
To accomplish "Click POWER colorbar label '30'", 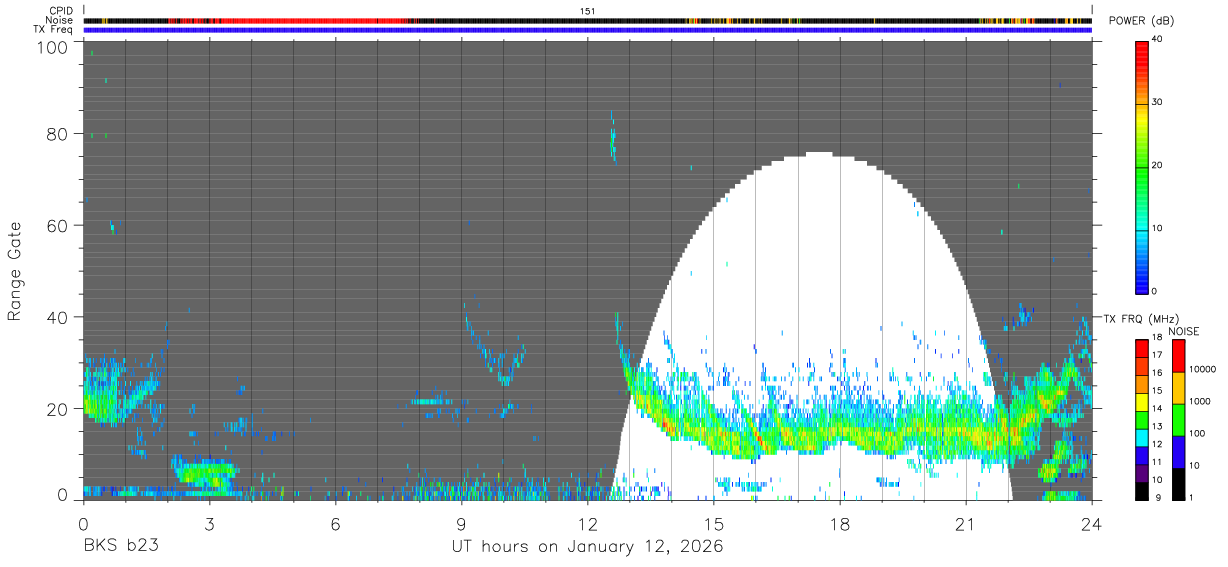I will (1158, 103).
